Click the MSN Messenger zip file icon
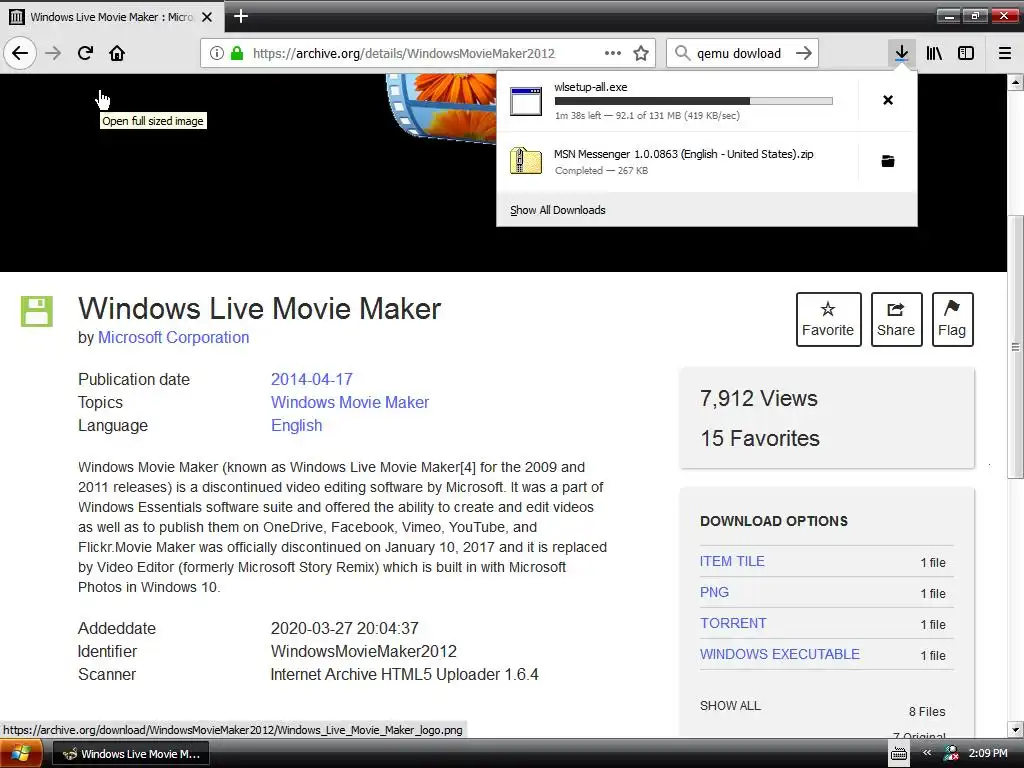The width and height of the screenshot is (1024, 768). (526, 161)
